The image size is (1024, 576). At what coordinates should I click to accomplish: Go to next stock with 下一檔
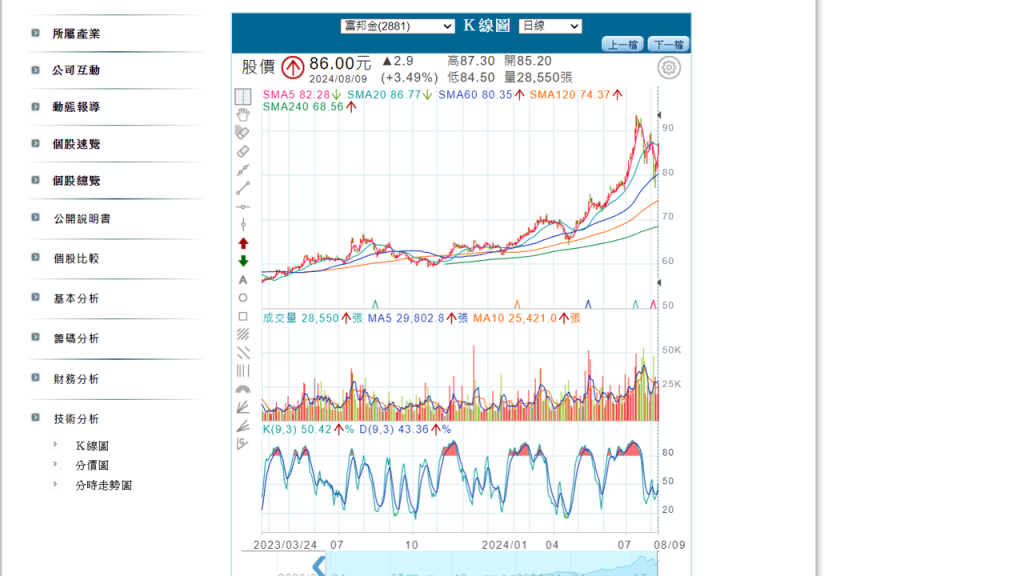pyautogui.click(x=669, y=44)
